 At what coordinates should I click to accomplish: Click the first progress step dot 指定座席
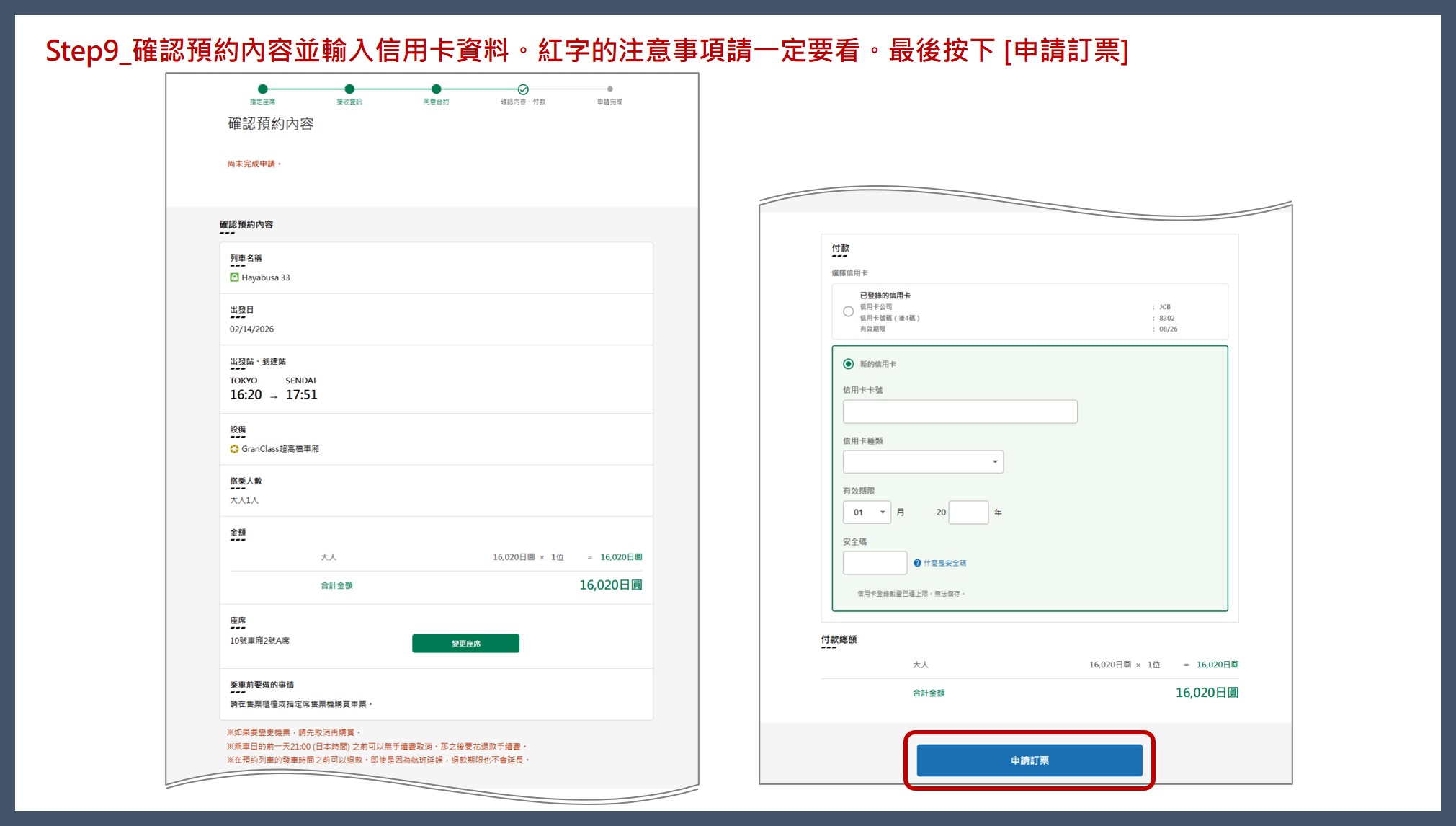point(262,89)
